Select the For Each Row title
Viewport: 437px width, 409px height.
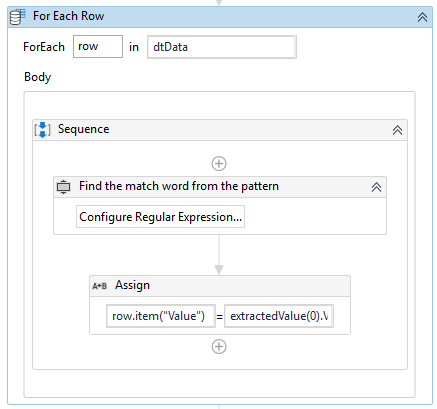(68, 16)
